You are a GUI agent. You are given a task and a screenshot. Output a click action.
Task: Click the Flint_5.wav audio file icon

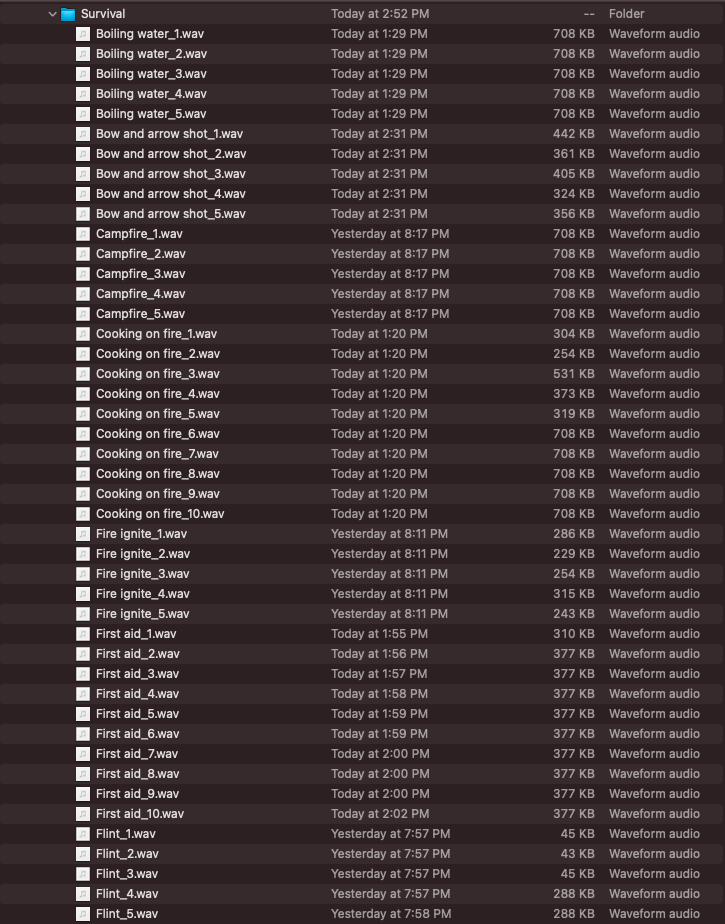point(83,914)
